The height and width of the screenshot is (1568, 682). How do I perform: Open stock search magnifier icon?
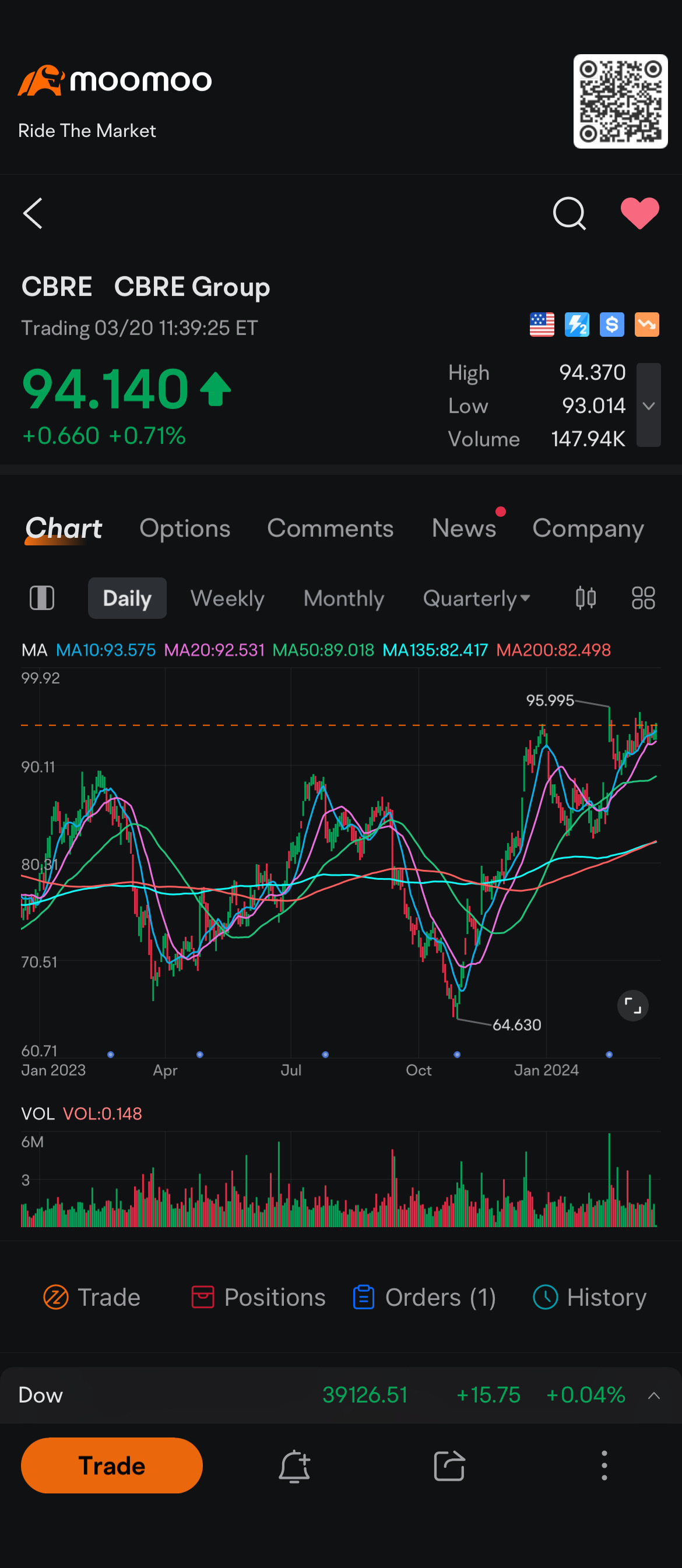[569, 214]
